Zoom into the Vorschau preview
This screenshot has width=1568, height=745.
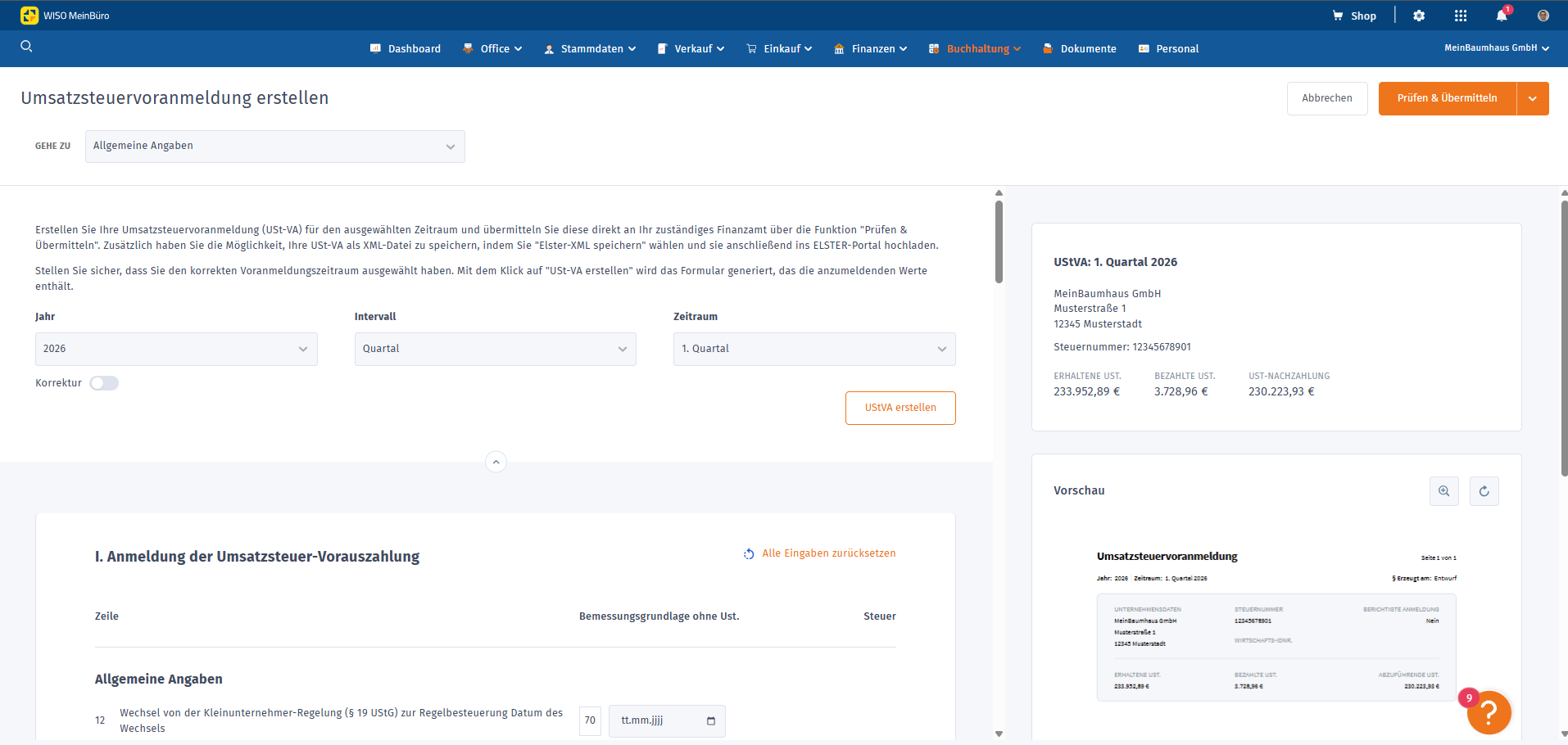pyautogui.click(x=1443, y=491)
